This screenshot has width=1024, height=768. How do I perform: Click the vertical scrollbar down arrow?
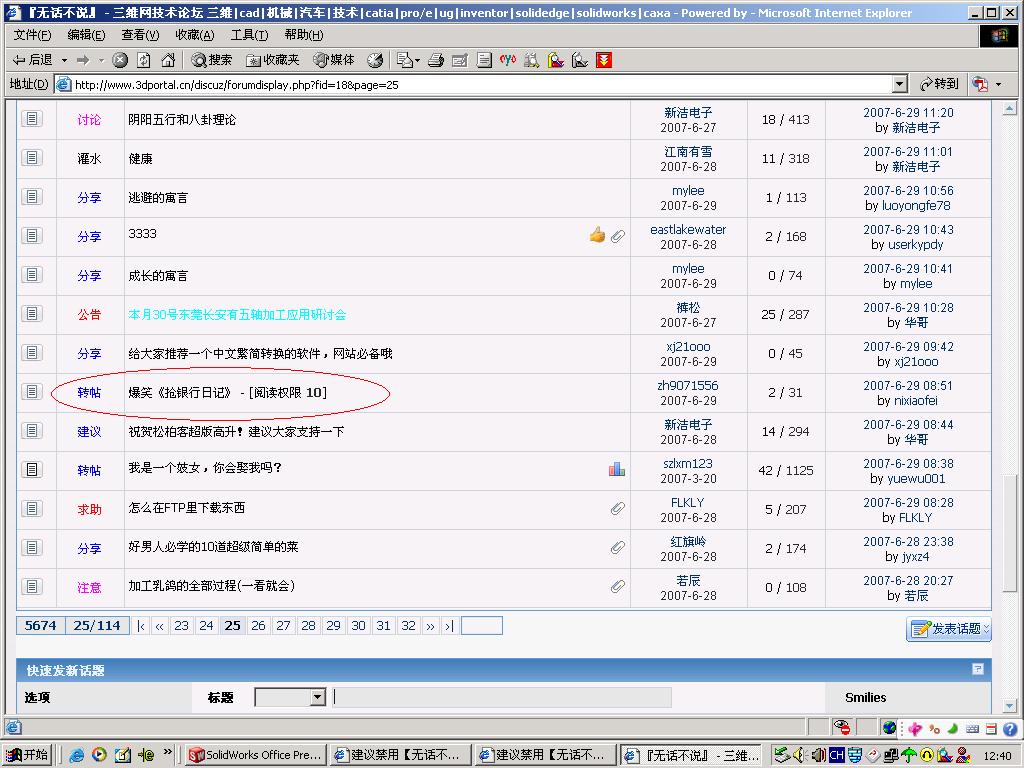pos(1009,706)
